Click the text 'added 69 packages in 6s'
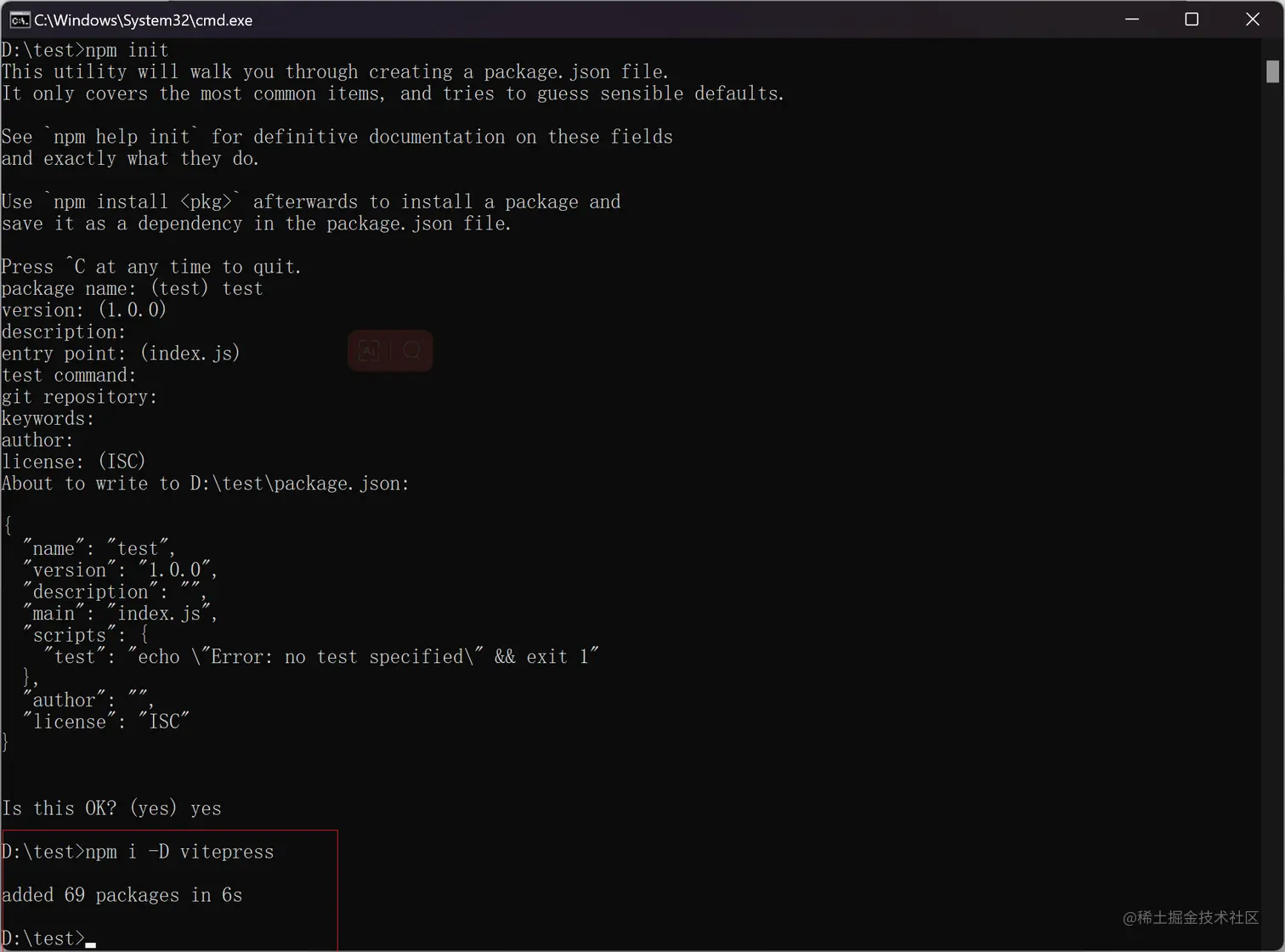1285x952 pixels. click(122, 895)
